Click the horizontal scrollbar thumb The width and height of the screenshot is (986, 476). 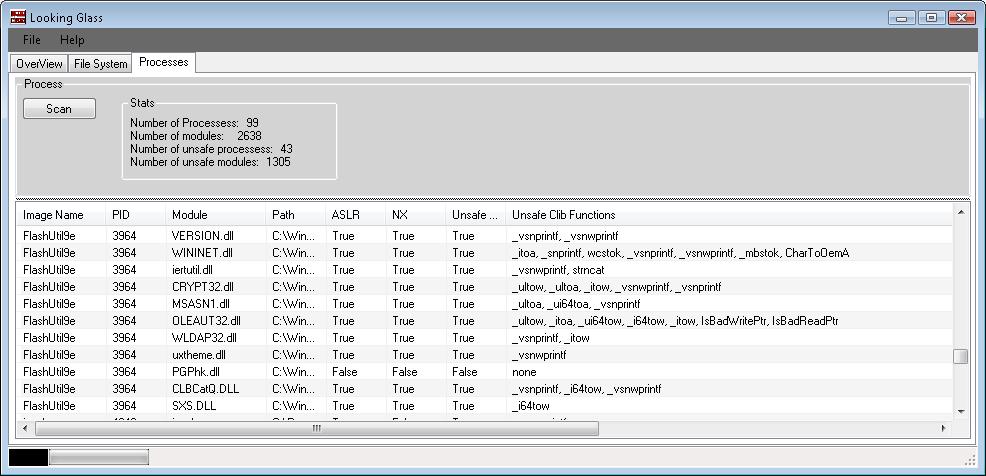coord(317,428)
